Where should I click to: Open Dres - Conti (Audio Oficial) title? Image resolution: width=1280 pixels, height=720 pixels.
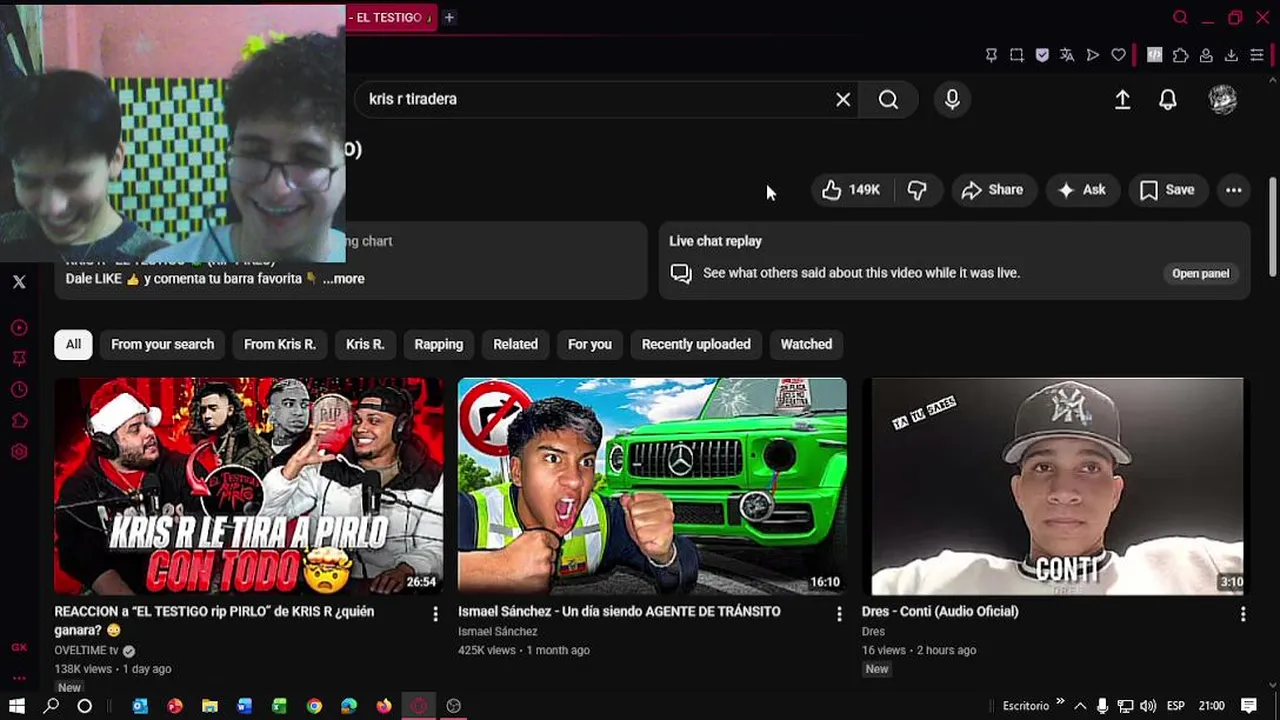(x=940, y=611)
